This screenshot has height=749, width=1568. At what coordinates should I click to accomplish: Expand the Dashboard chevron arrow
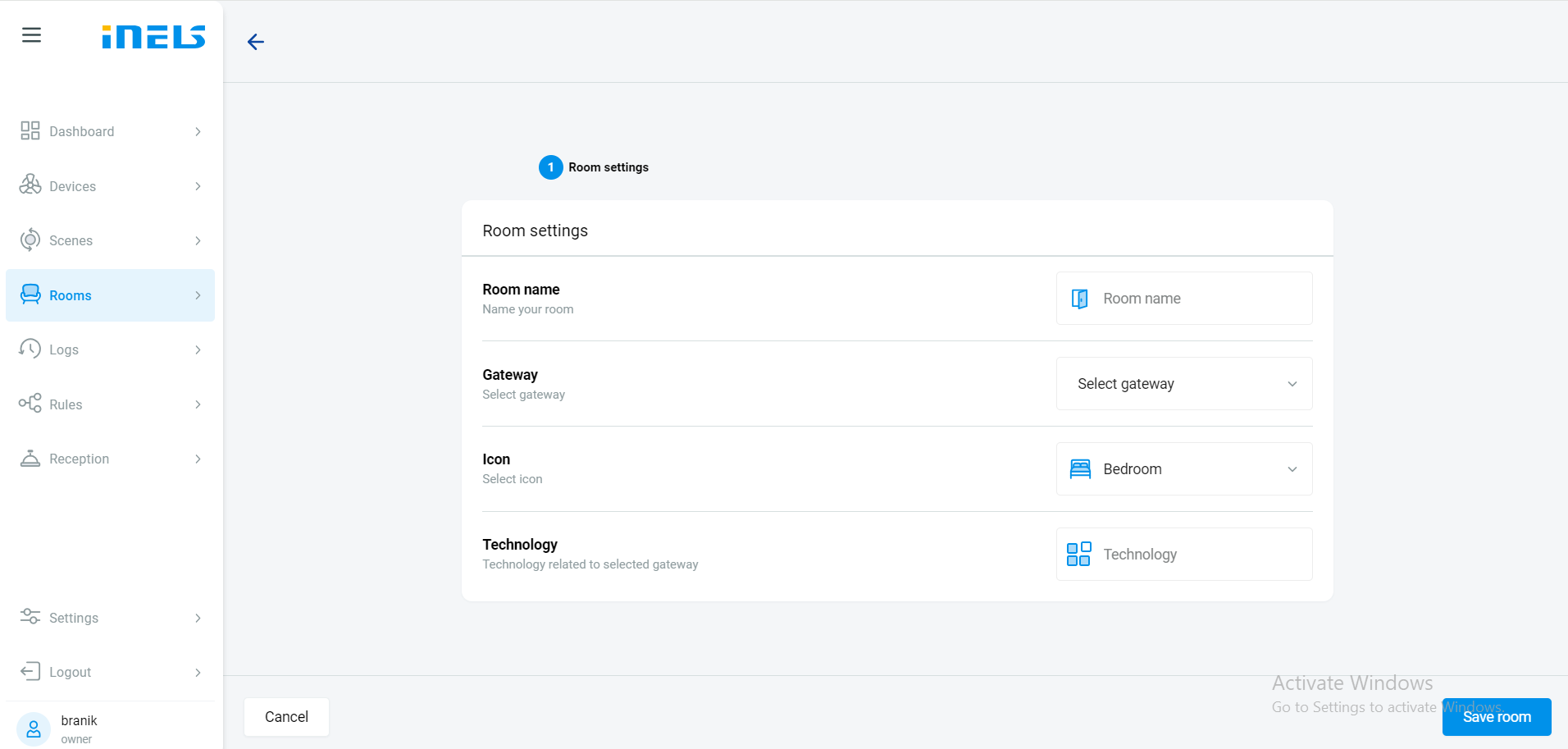point(198,131)
